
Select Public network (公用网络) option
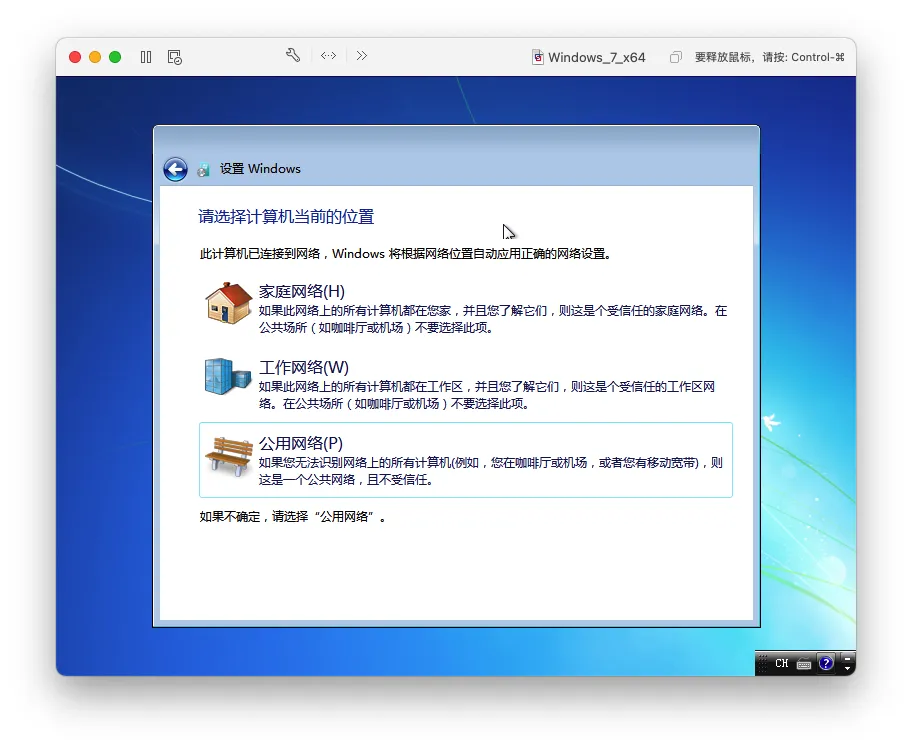coord(465,460)
